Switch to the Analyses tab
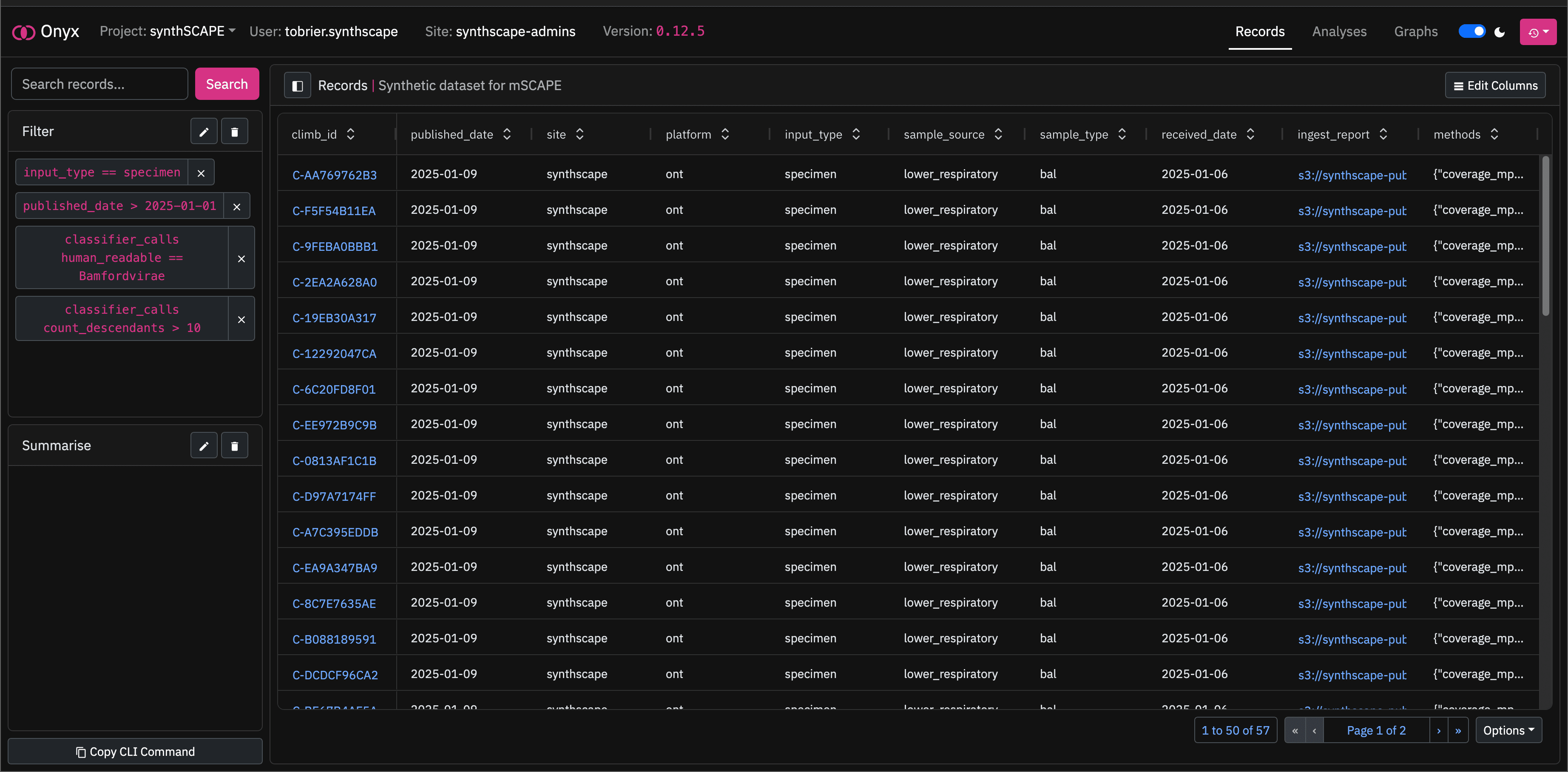The height and width of the screenshot is (772, 1568). 1338,31
